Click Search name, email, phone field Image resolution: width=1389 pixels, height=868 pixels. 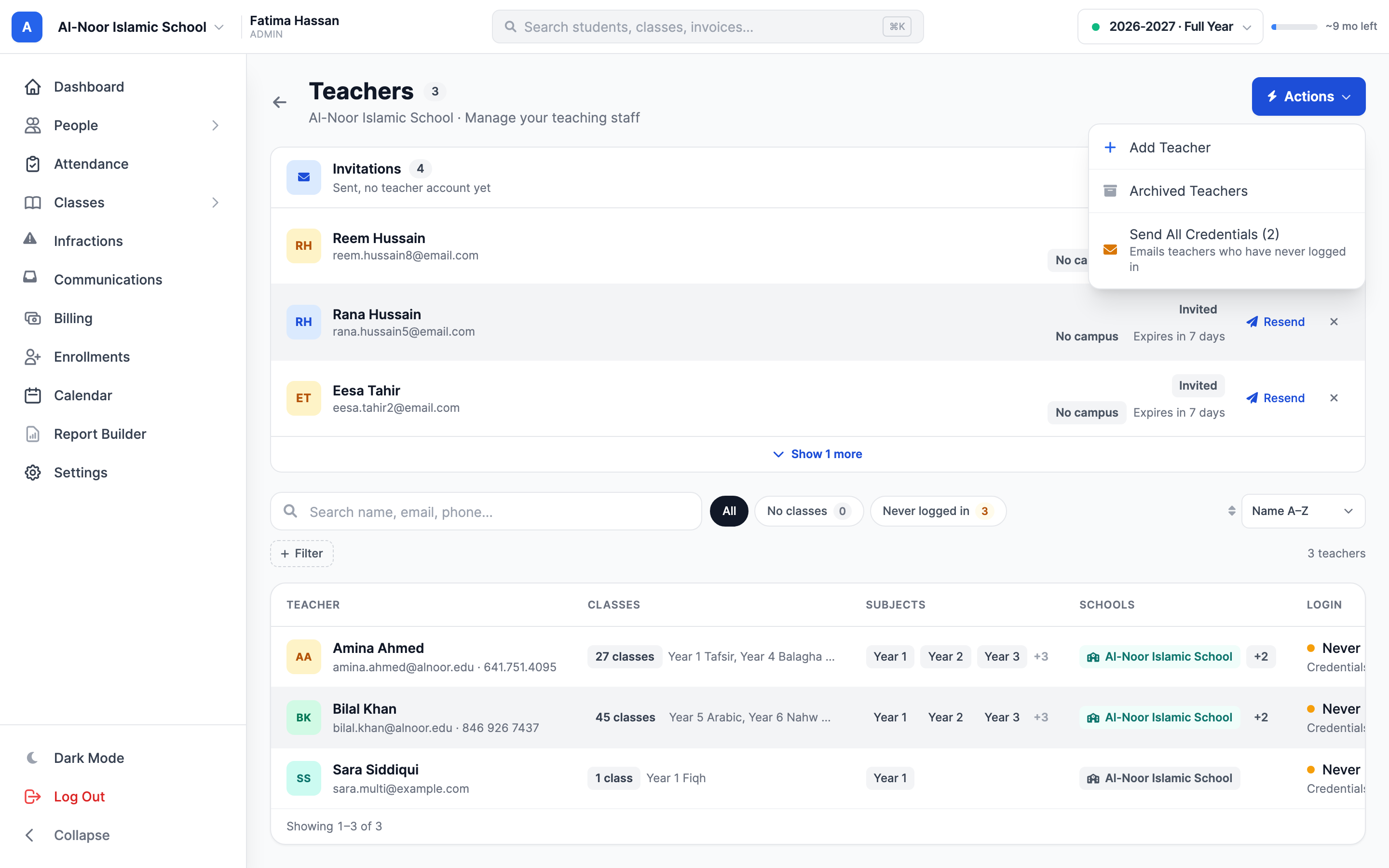pos(486,511)
